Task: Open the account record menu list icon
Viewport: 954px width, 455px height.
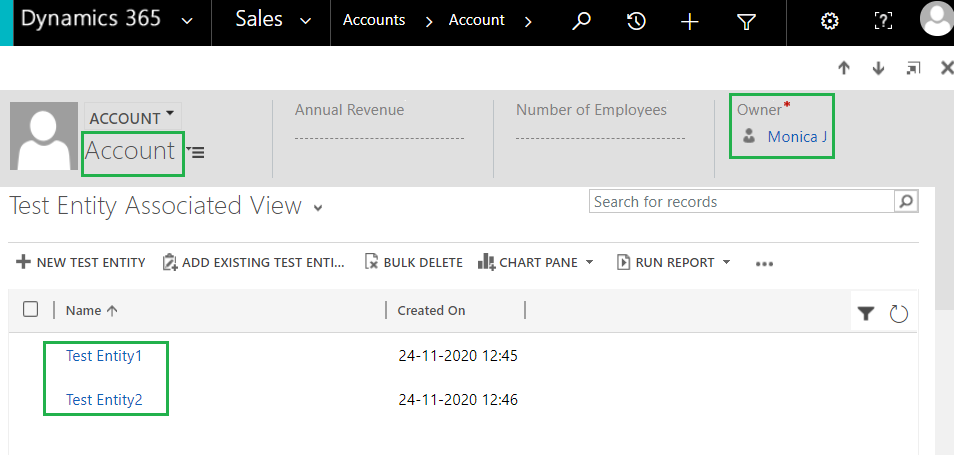Action: click(195, 152)
